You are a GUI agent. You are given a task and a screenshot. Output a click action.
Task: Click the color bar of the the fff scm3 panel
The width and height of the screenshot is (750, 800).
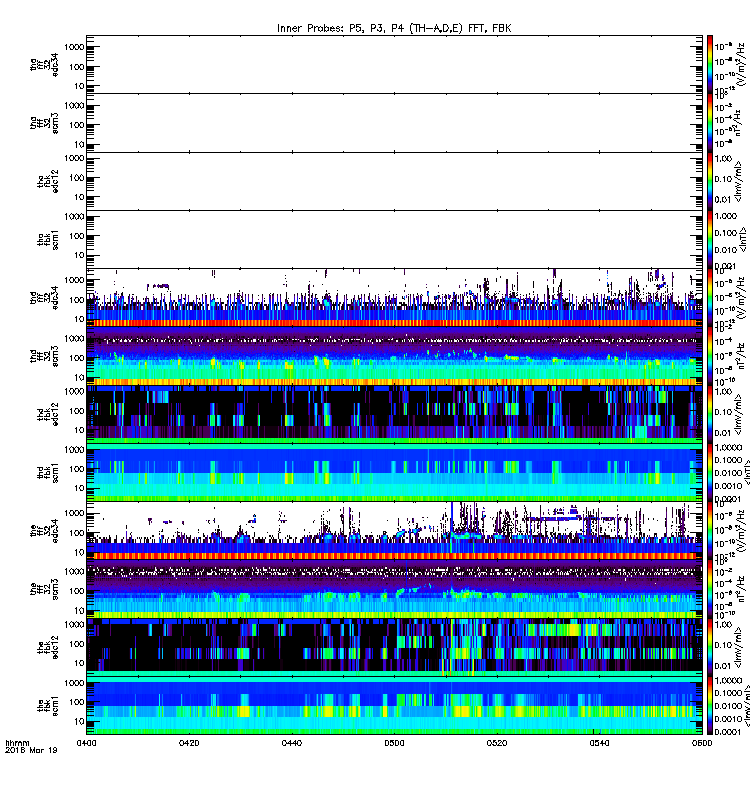click(x=710, y=589)
